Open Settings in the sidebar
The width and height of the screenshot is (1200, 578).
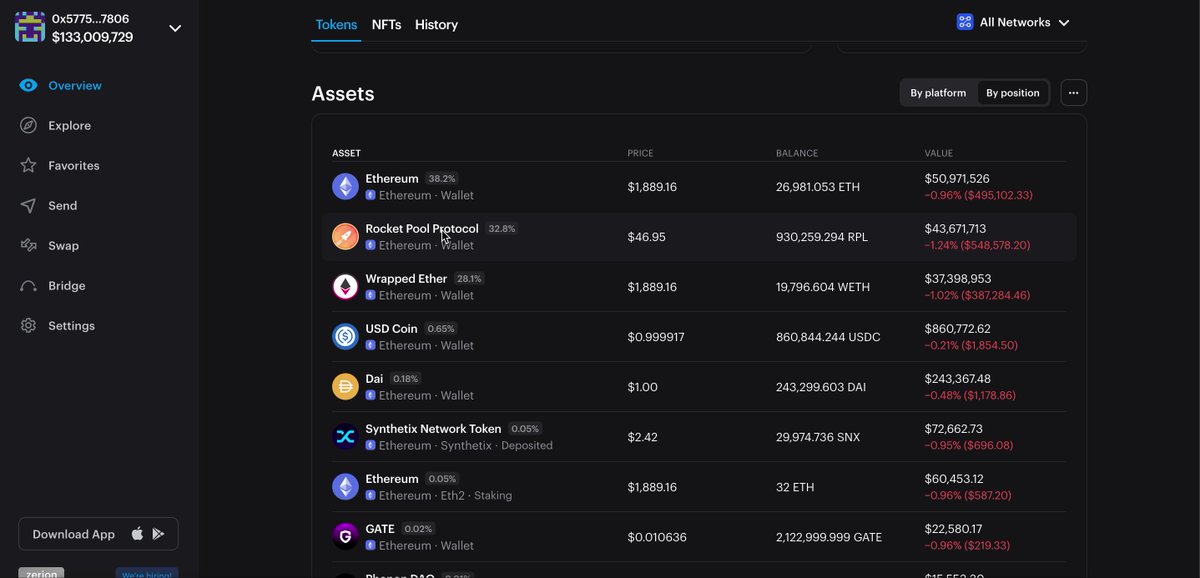pos(71,326)
